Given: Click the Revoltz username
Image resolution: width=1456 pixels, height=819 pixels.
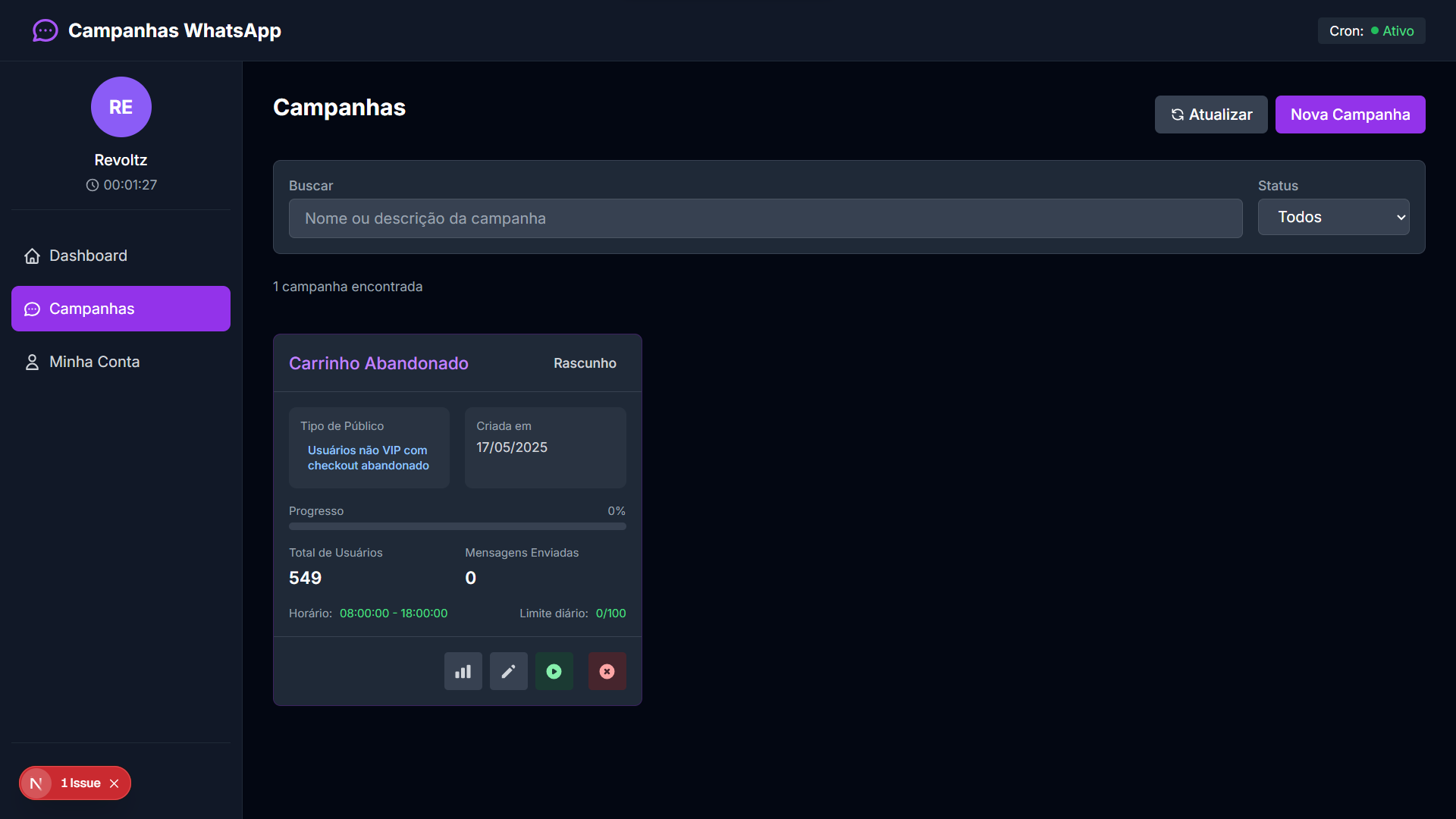Looking at the screenshot, I should pyautogui.click(x=121, y=160).
